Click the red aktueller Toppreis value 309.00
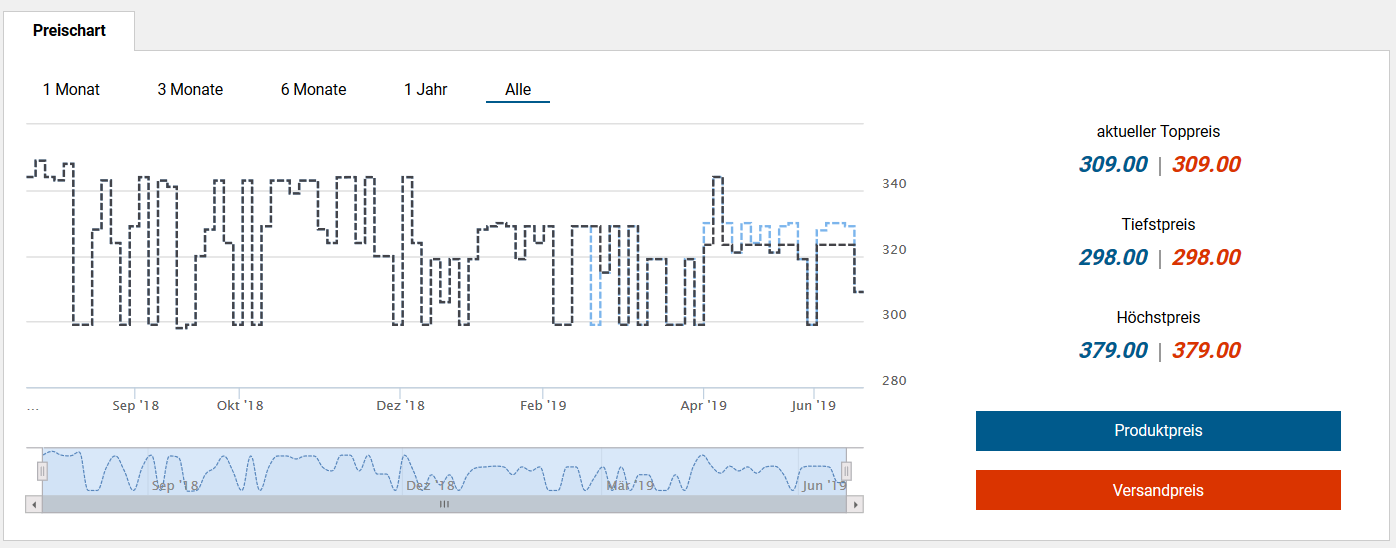 pyautogui.click(x=1206, y=165)
